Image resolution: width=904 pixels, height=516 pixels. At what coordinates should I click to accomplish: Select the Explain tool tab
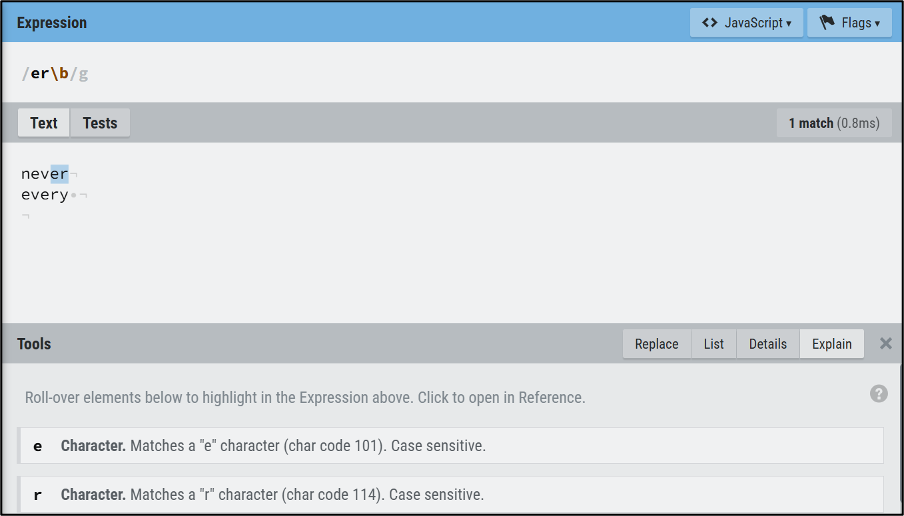point(832,344)
